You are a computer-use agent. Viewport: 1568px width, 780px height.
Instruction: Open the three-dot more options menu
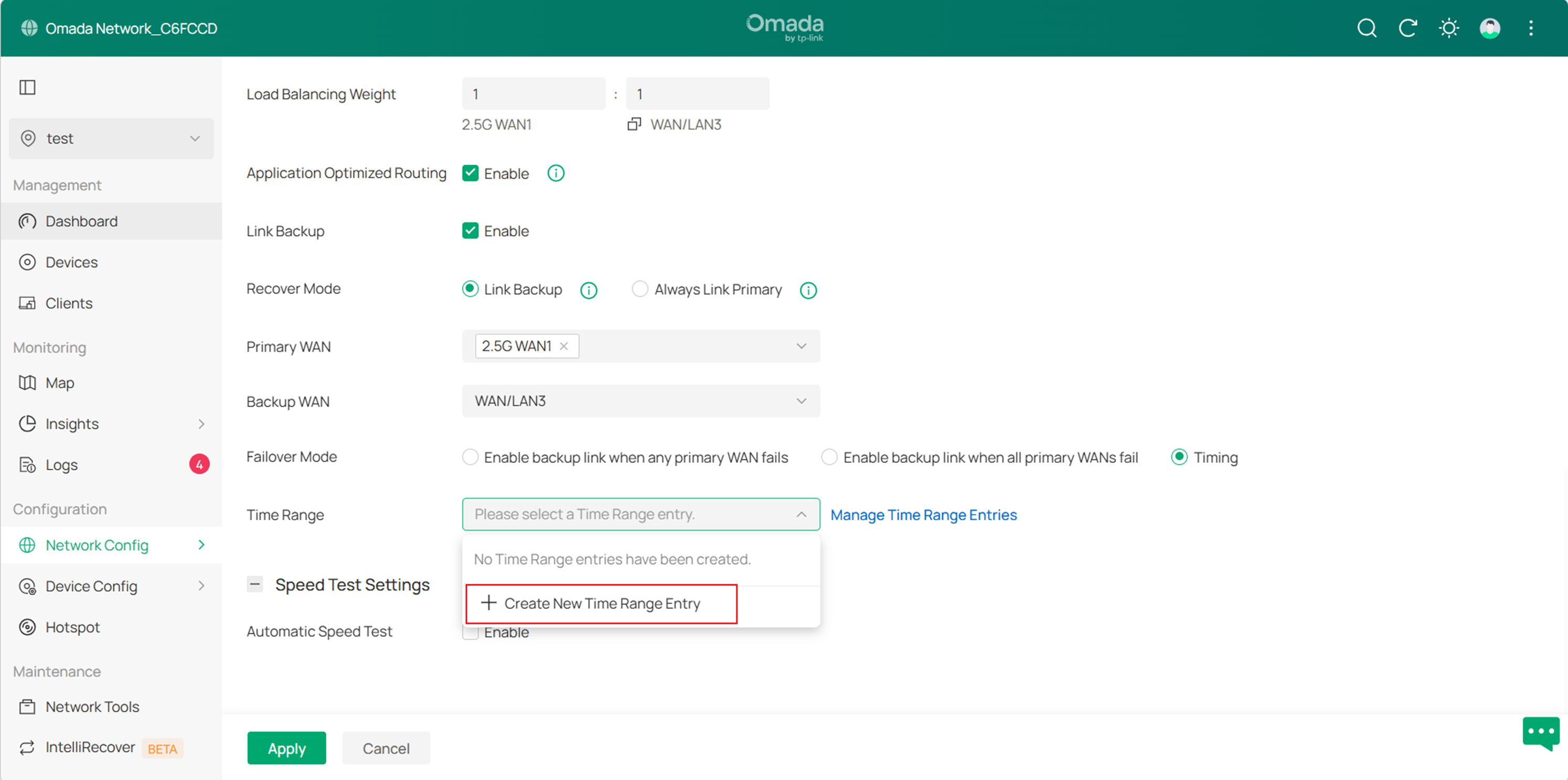click(x=1531, y=28)
